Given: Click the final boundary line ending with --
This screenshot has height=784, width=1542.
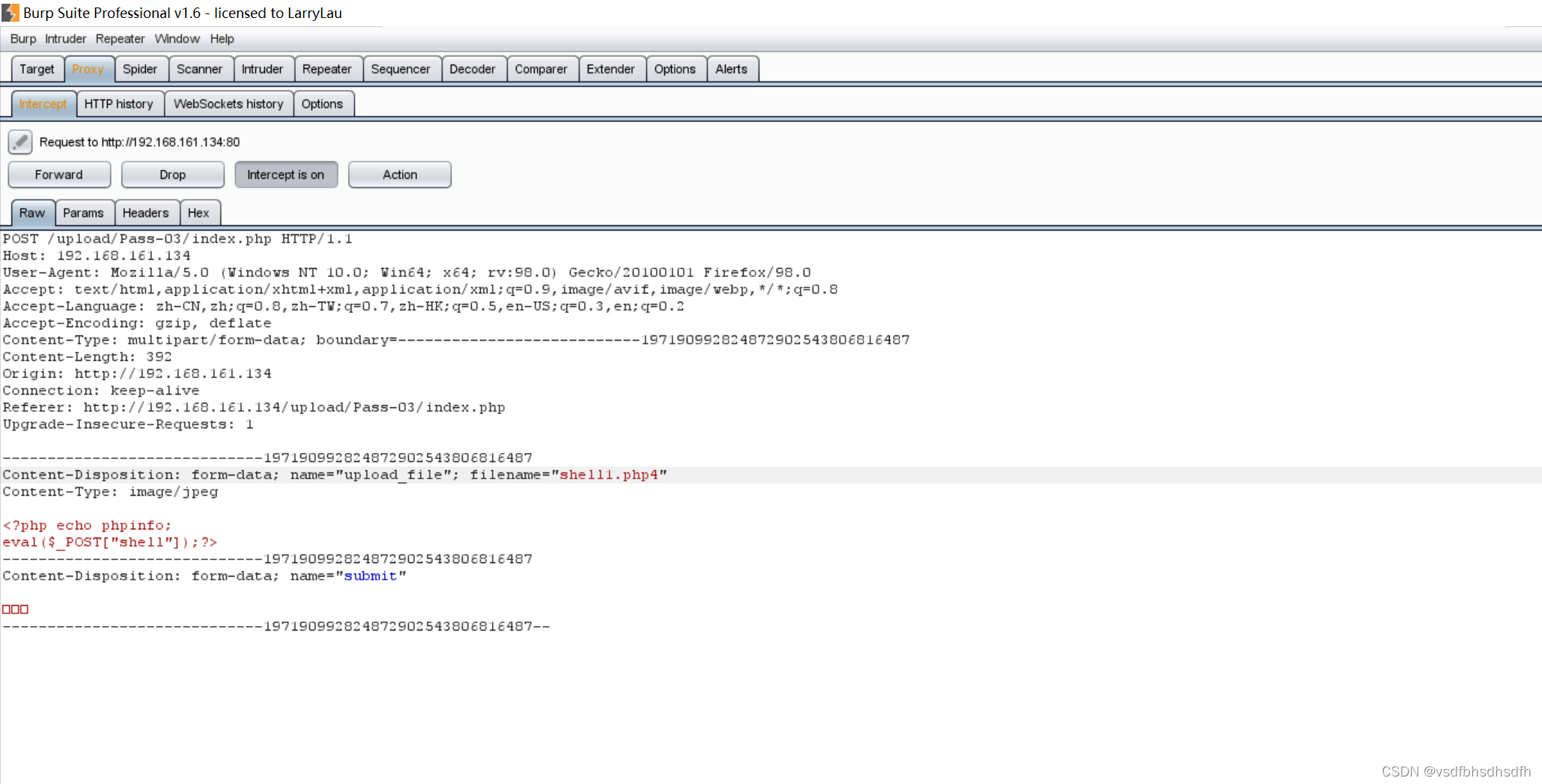Looking at the screenshot, I should pyautogui.click(x=276, y=627).
